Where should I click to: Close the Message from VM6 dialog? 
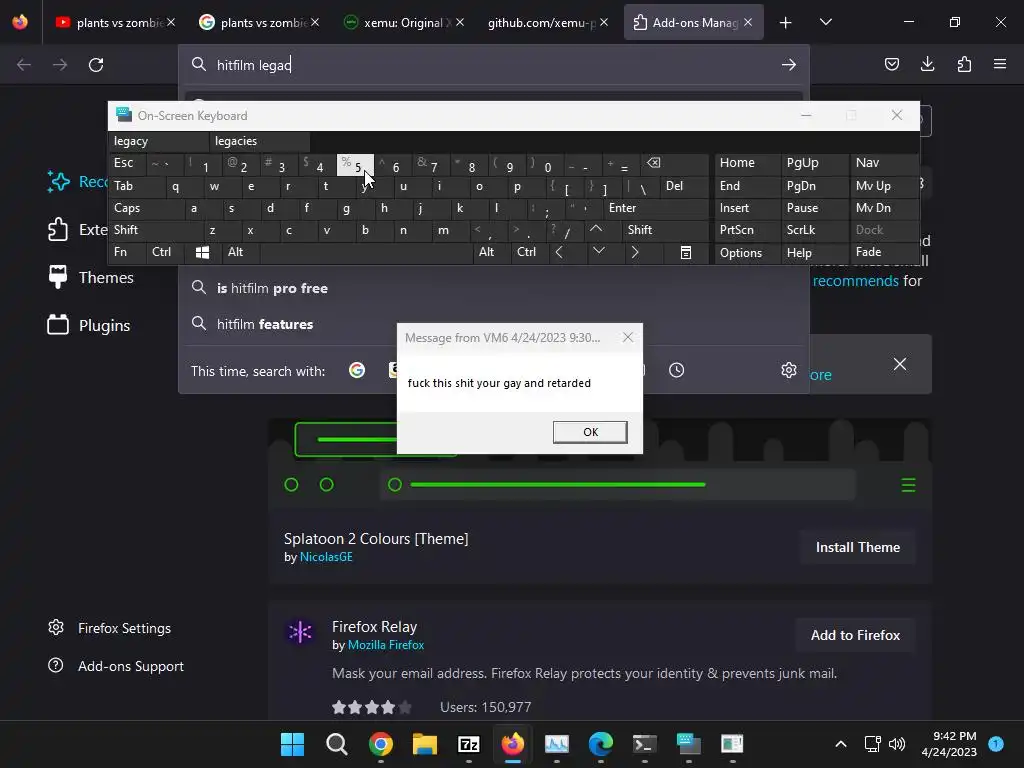pos(628,338)
